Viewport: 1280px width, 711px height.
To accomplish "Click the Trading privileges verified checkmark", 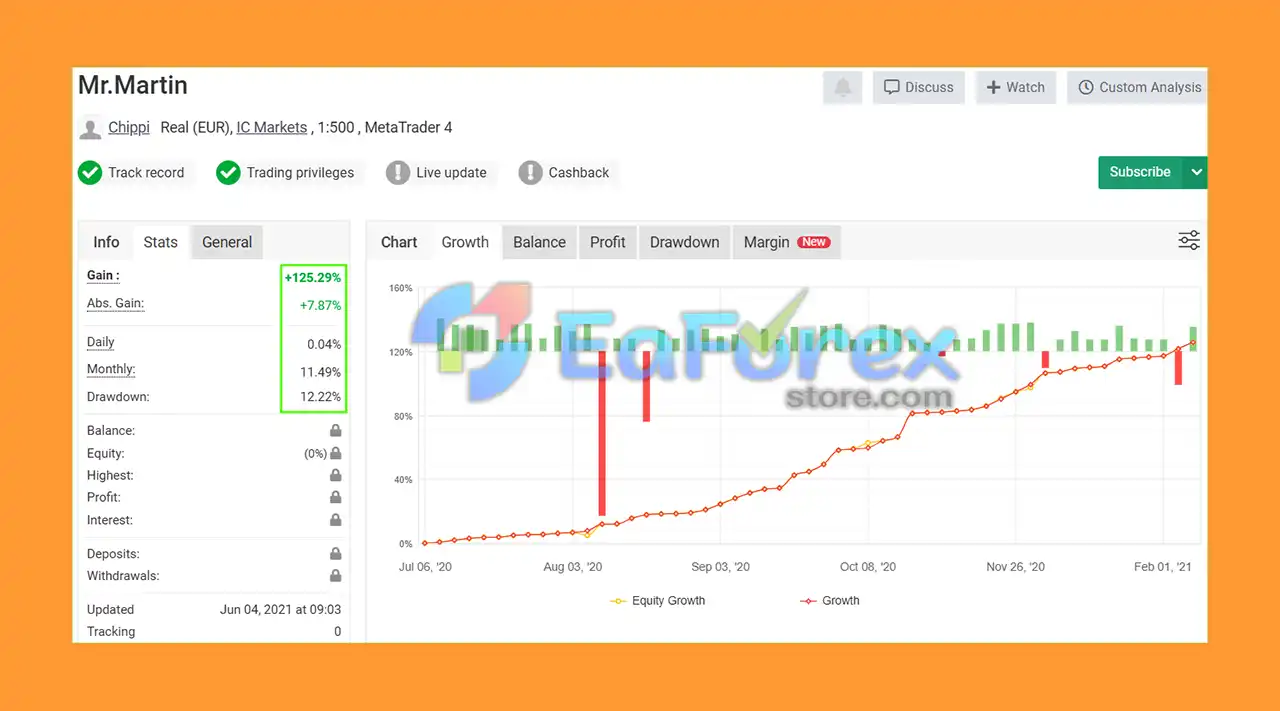I will (228, 173).
